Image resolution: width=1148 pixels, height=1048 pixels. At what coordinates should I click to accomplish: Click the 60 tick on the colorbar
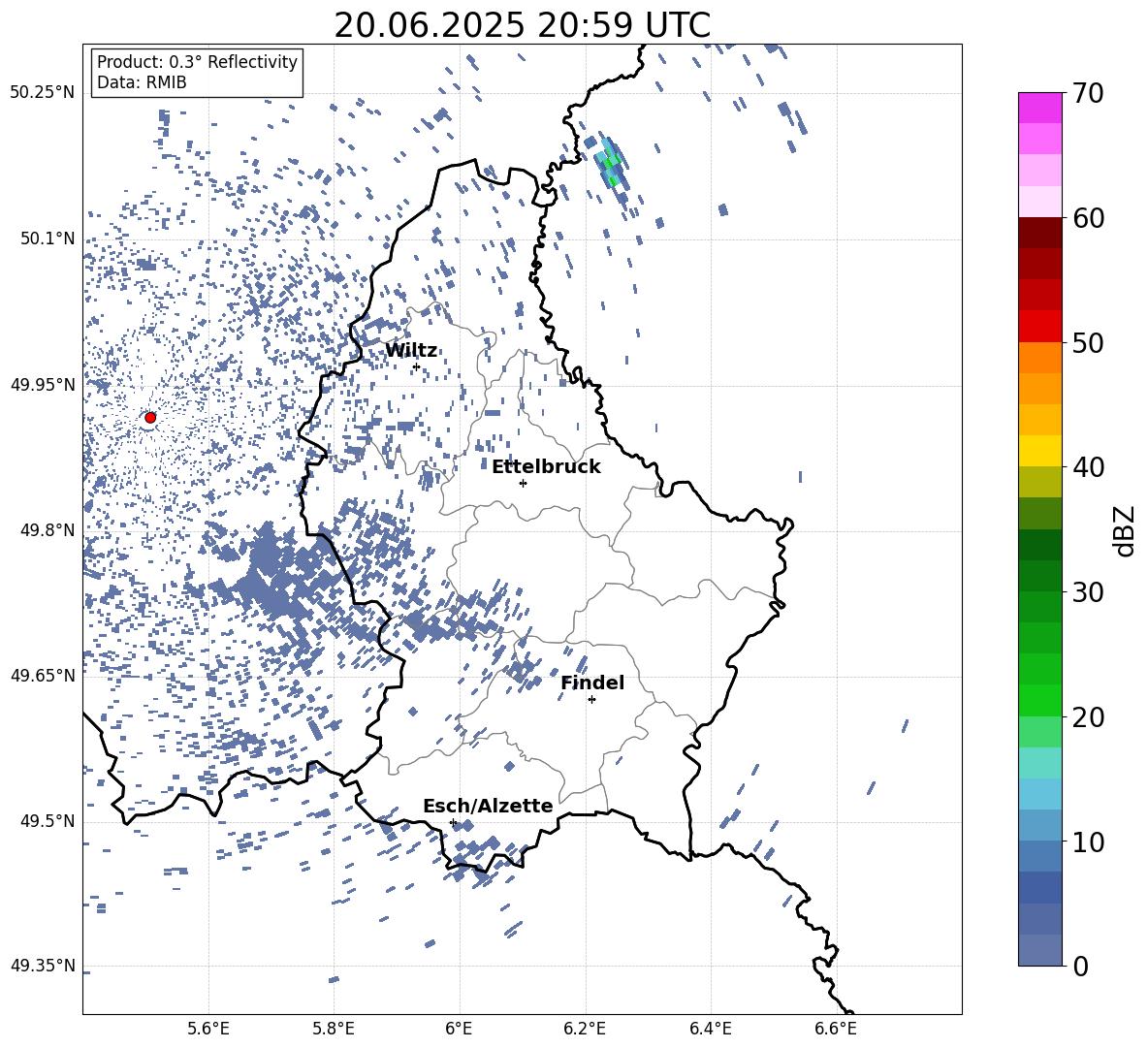click(x=1087, y=218)
